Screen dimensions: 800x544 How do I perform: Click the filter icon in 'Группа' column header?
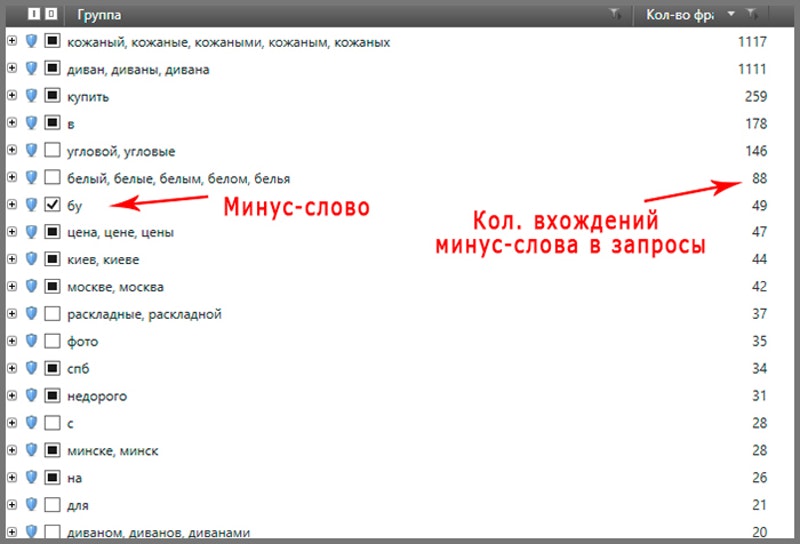tap(614, 14)
